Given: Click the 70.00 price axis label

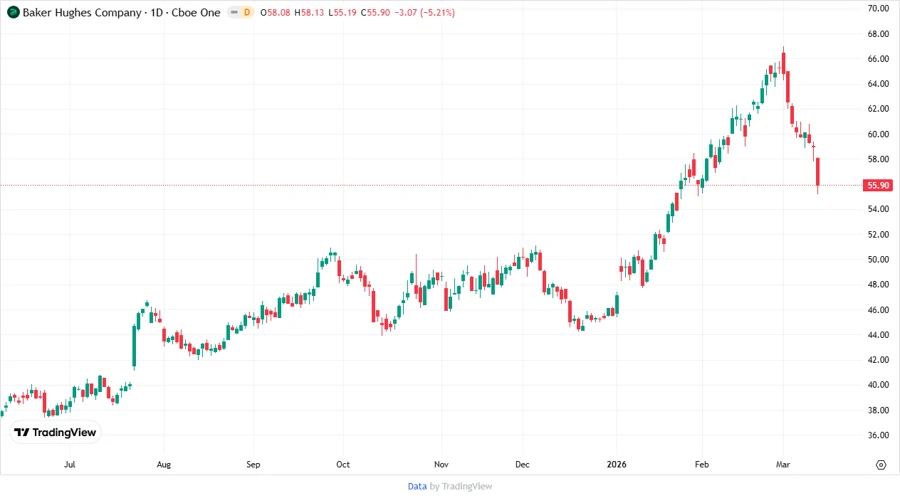Looking at the screenshot, I should tap(878, 9).
